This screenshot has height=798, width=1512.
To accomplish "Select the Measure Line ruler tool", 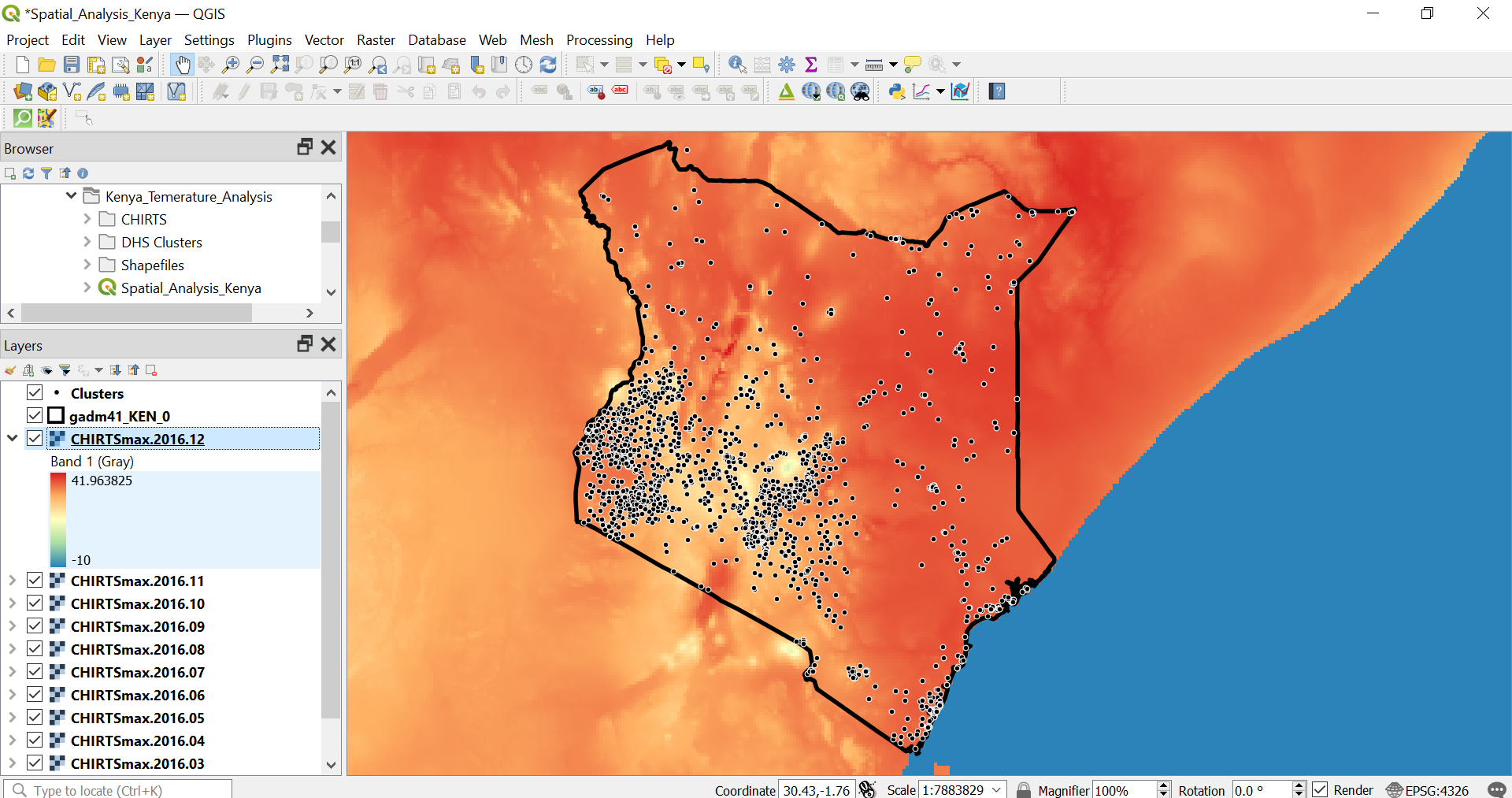I will [x=874, y=65].
